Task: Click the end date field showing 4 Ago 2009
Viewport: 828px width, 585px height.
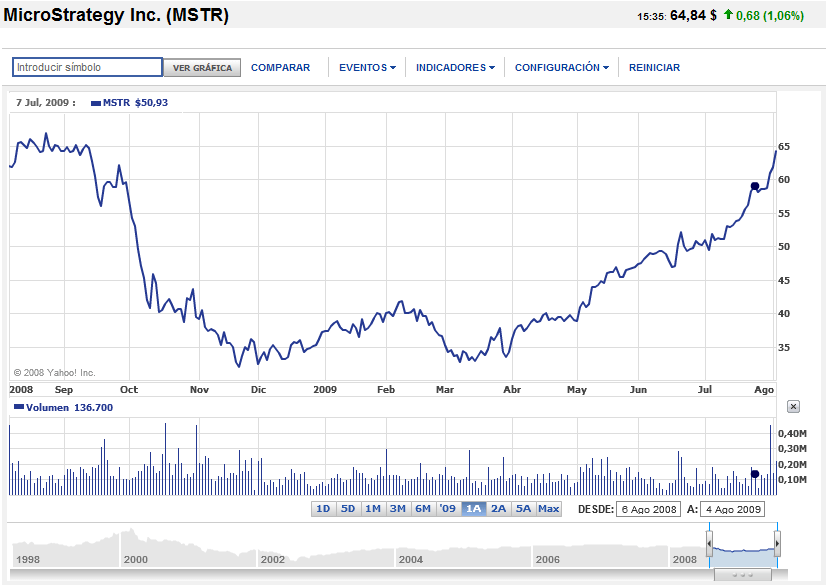Action: [x=731, y=509]
